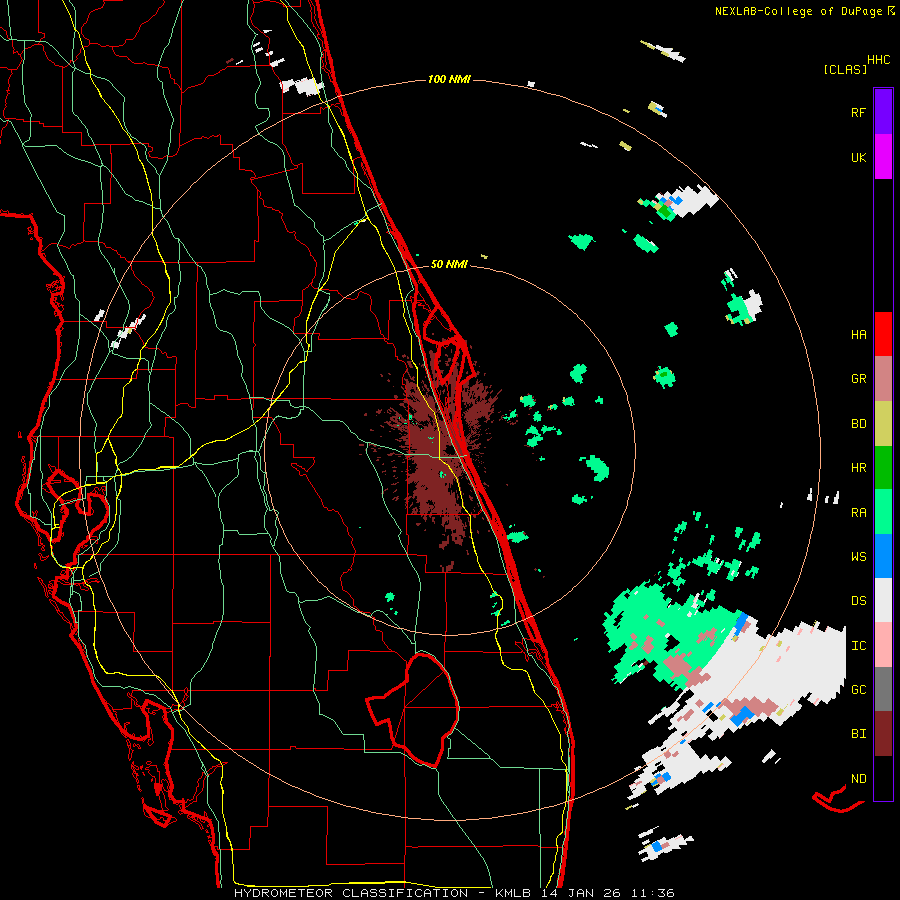Select the "BD" legend label
The image size is (900, 900).
(x=858, y=424)
